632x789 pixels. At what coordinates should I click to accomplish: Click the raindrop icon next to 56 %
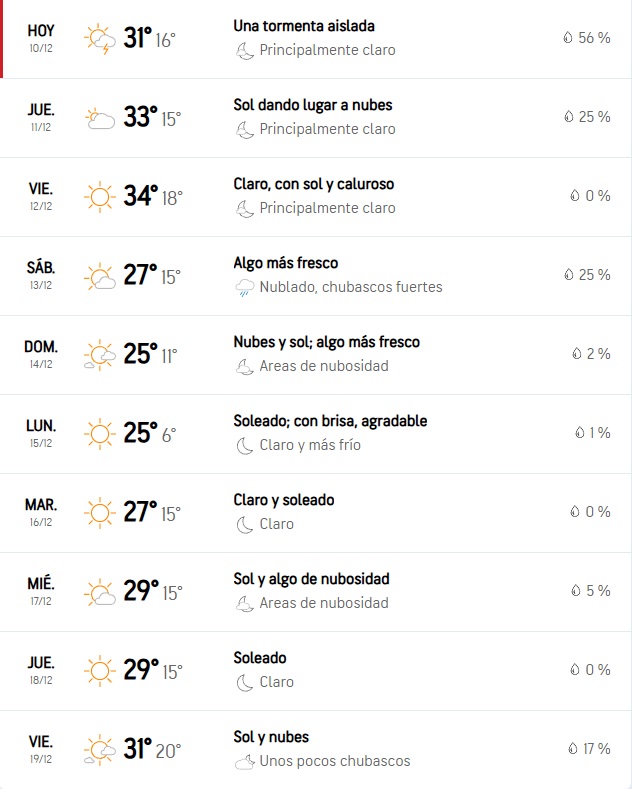point(568,38)
